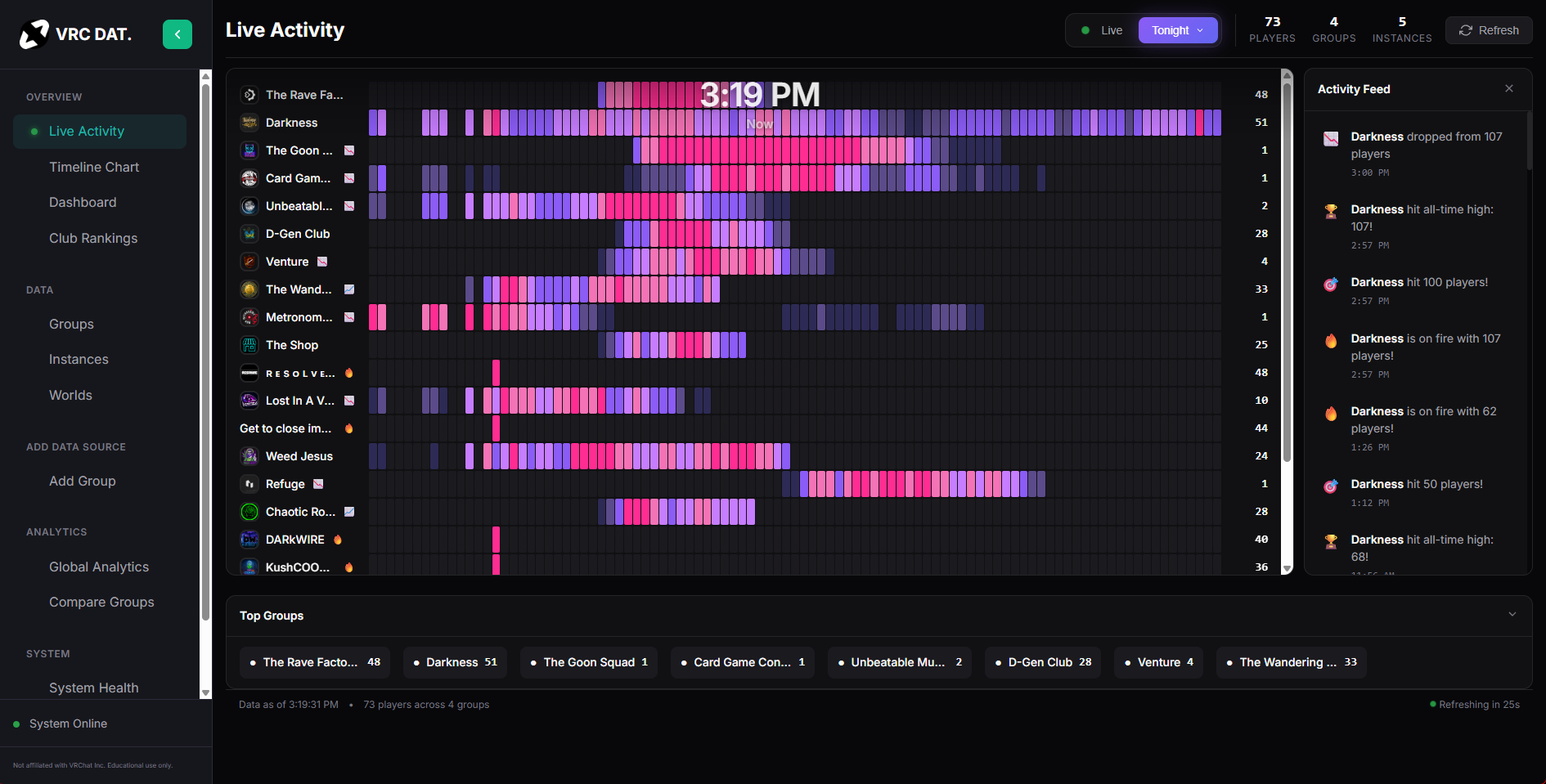Collapse the Top Groups section chevron
1546x784 pixels.
pyautogui.click(x=1512, y=615)
